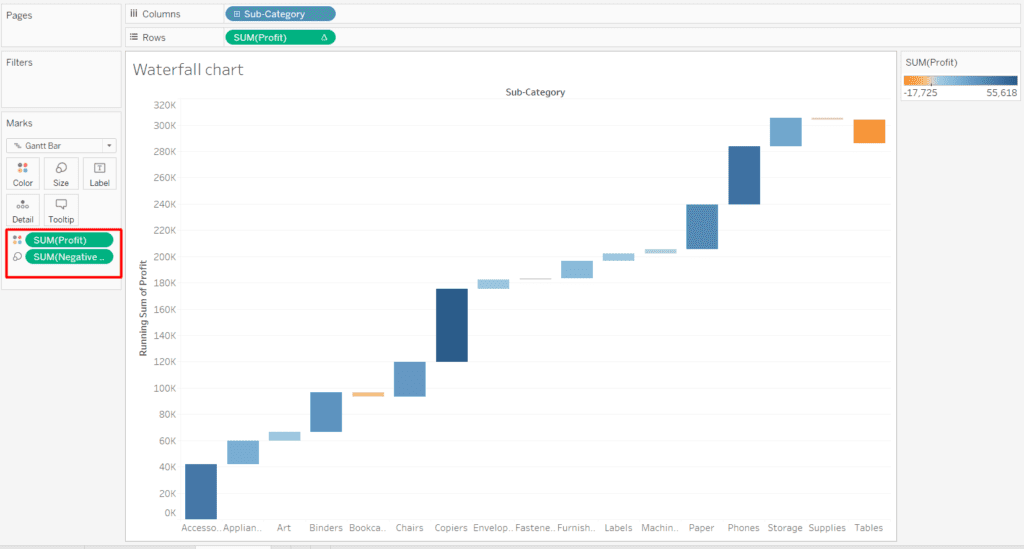Select the Art bar
1024x549 pixels.
click(285, 436)
